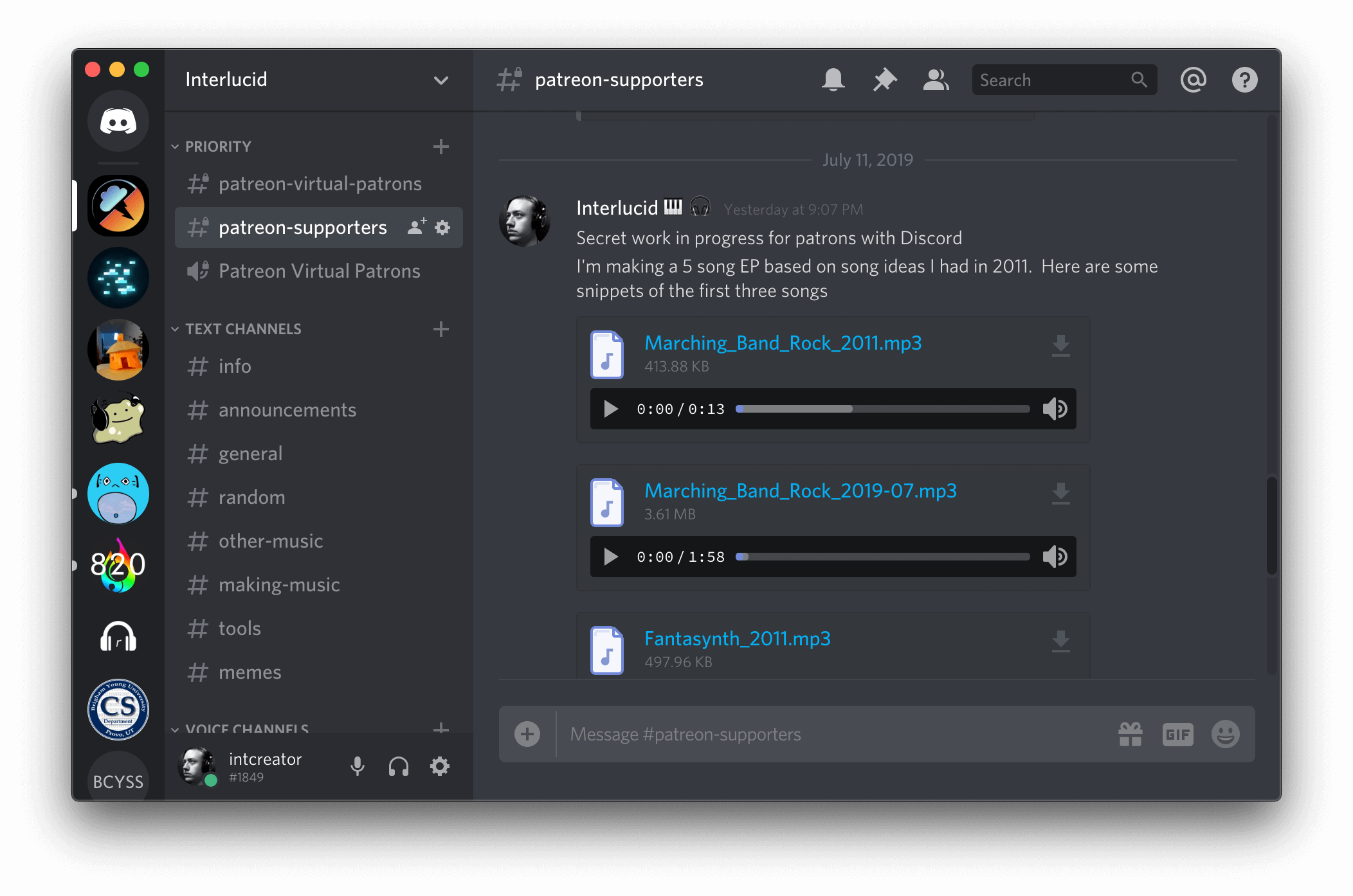Select the #making-music text channel
The image size is (1353, 896).
pos(280,585)
